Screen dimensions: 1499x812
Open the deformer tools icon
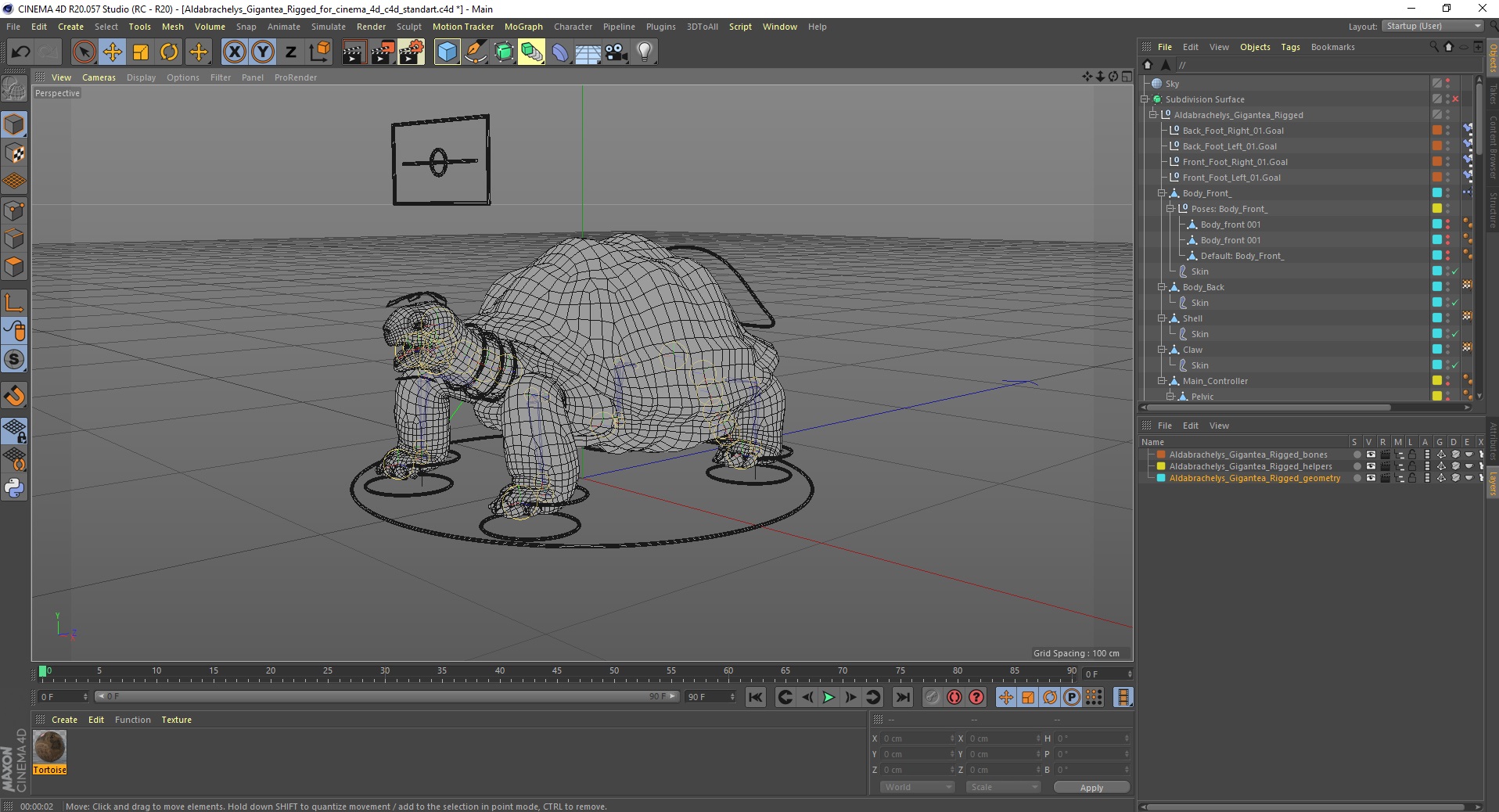coord(560,52)
